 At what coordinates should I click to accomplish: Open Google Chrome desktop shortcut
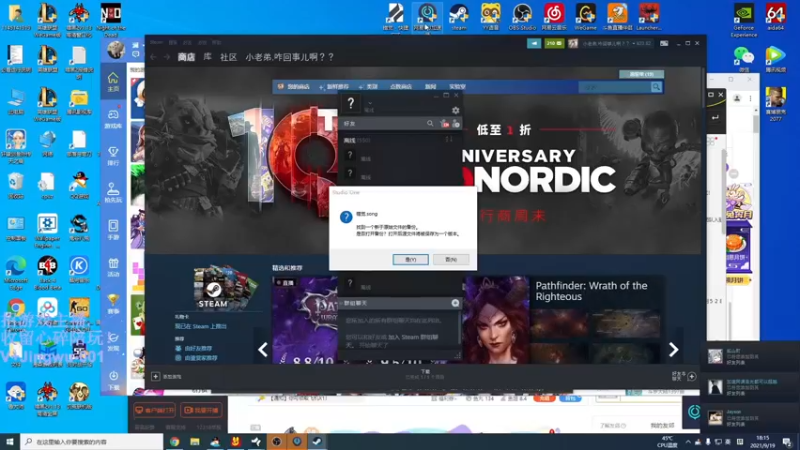pyautogui.click(x=16, y=314)
